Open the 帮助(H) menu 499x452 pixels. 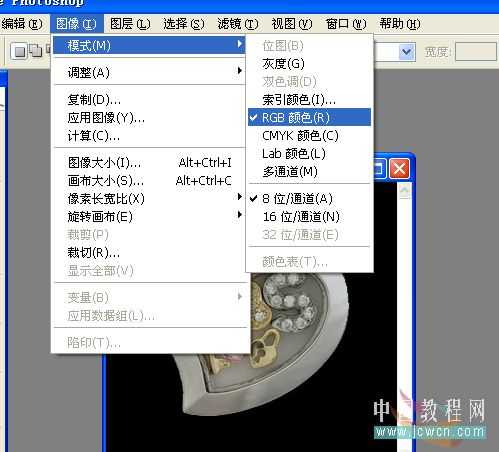coord(400,24)
